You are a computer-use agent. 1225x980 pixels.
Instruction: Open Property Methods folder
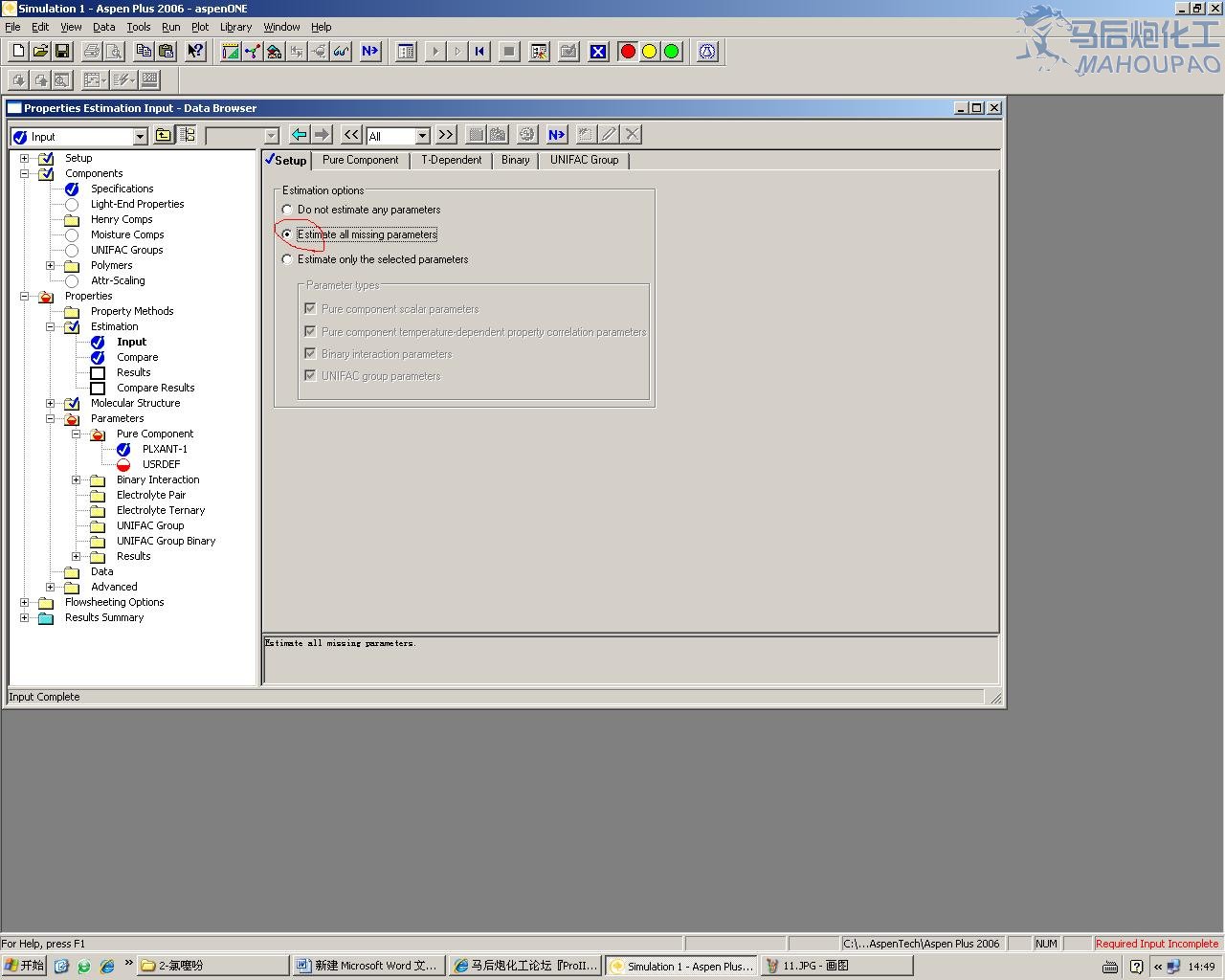click(132, 311)
